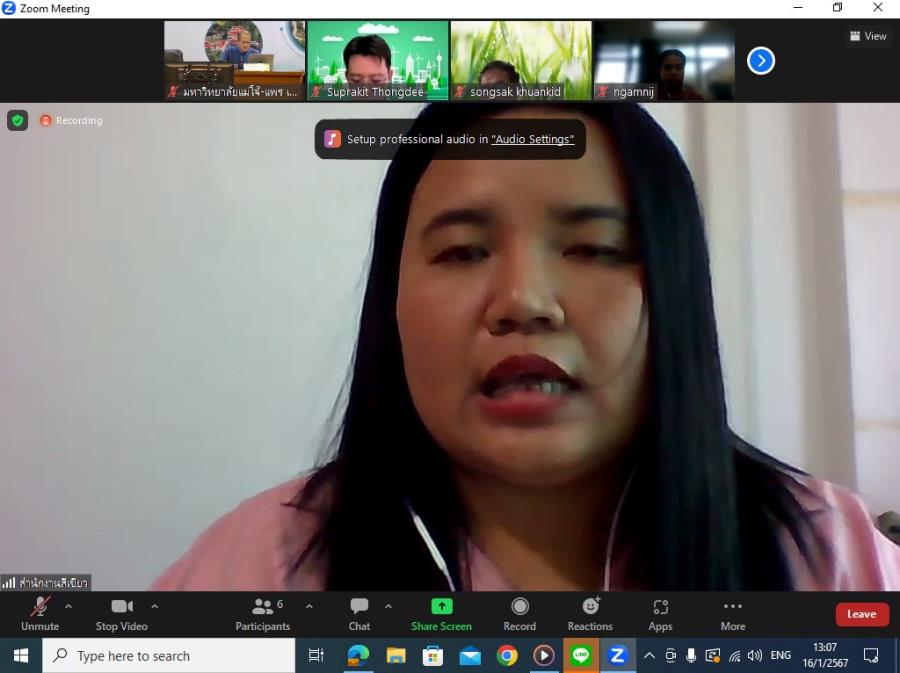Stop the video camera
Screen dimensions: 900x673
pos(121,613)
